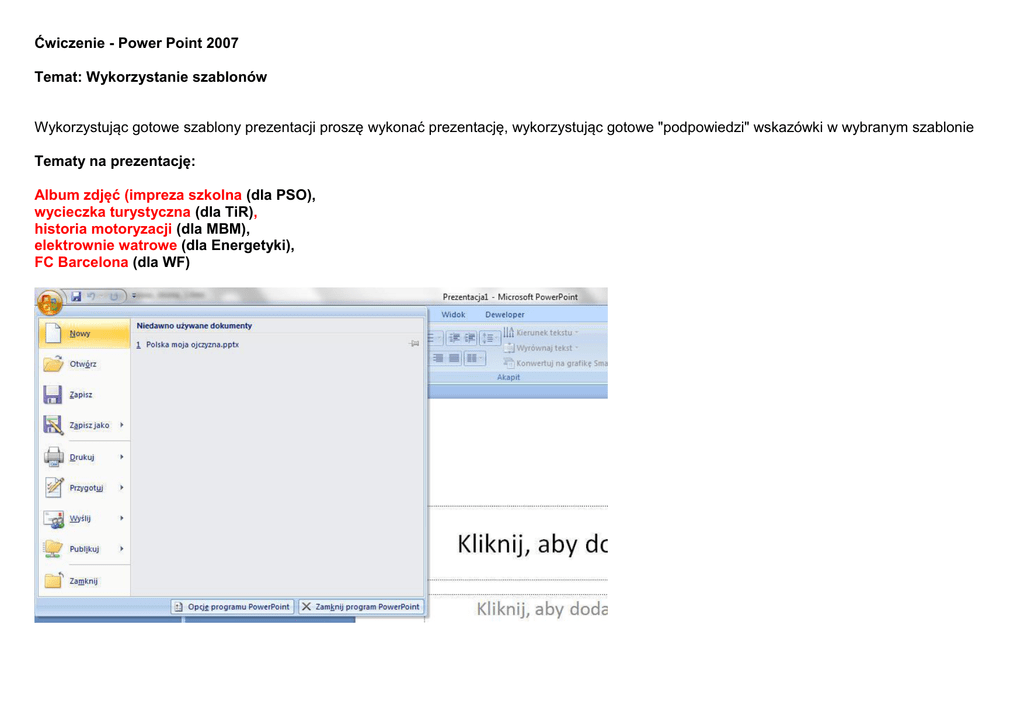The image size is (1024, 725).
Task: Expand the Publikuj submenu arrow
Action: pos(121,549)
